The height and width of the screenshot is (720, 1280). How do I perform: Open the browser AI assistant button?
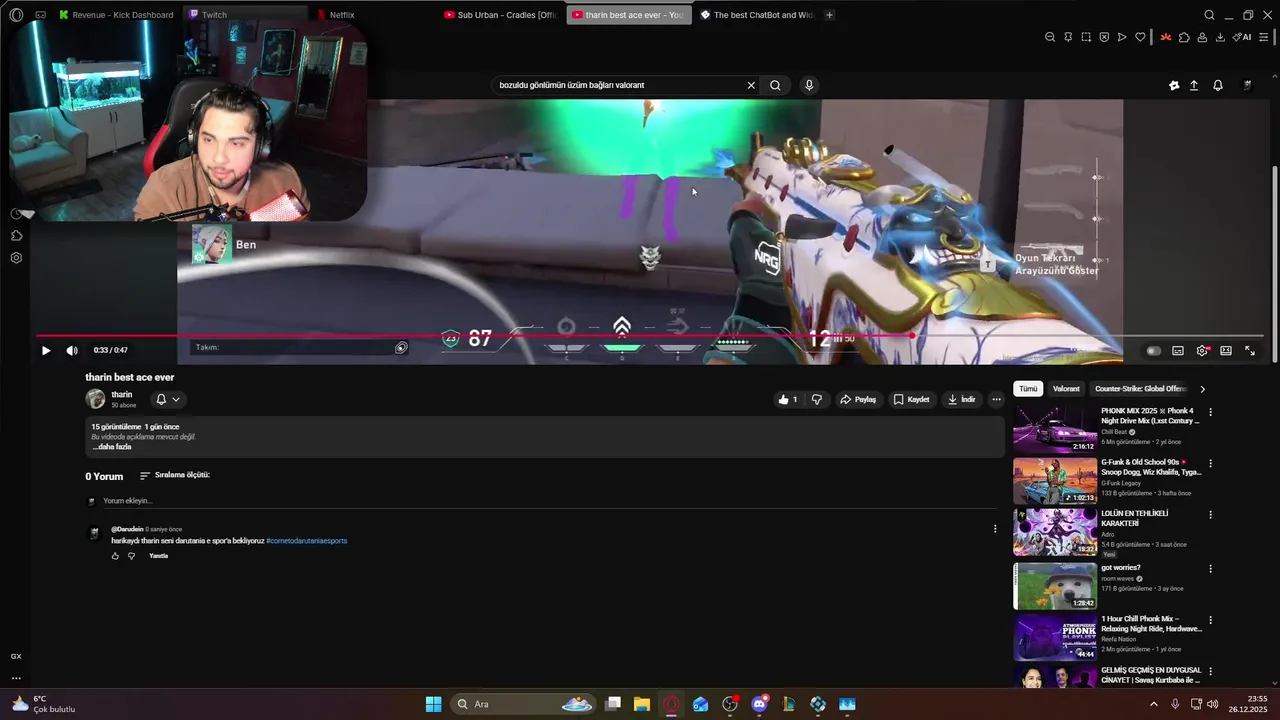(x=1242, y=37)
